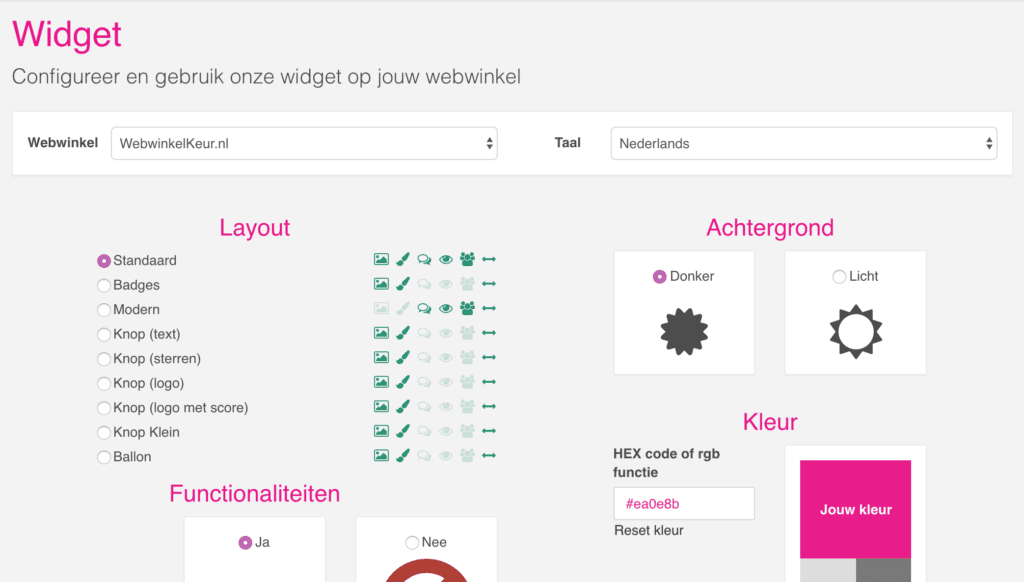This screenshot has height=582, width=1024.
Task: Click the horizontal arrows icon next to Ballon
Action: tap(489, 456)
